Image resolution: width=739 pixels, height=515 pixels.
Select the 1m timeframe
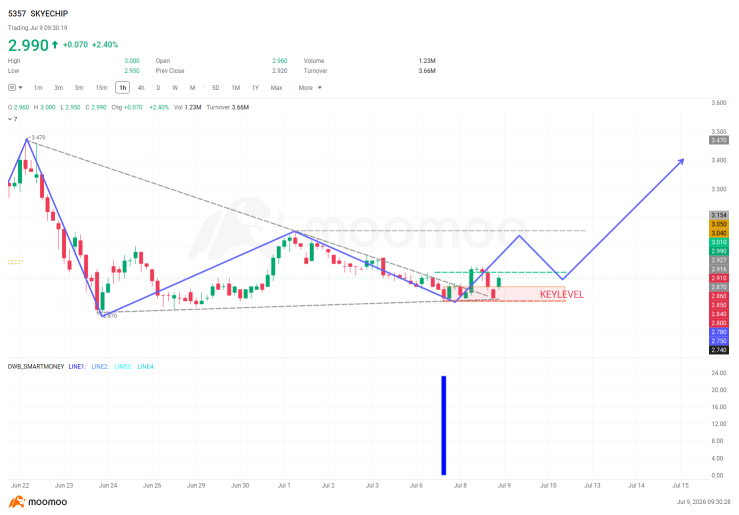[x=38, y=88]
